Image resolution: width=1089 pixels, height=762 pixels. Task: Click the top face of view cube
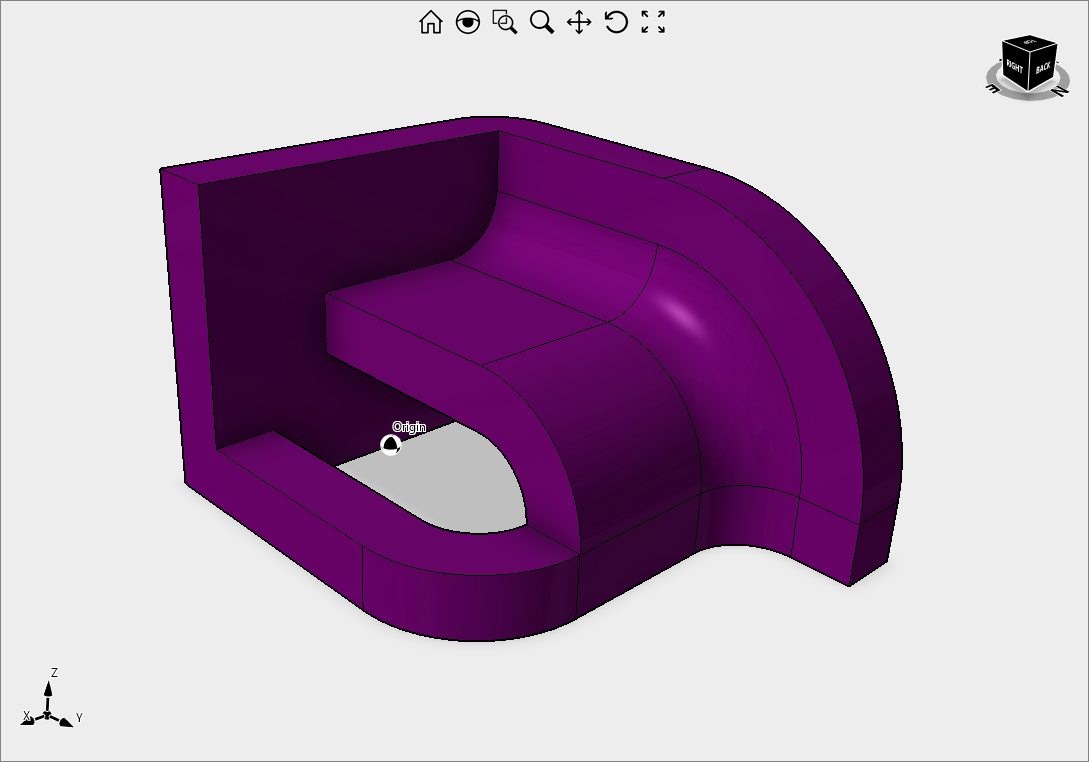pos(1030,43)
